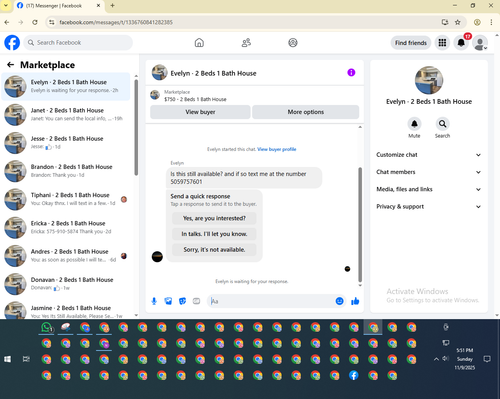Click the More options button
500x399 pixels.
point(306,112)
